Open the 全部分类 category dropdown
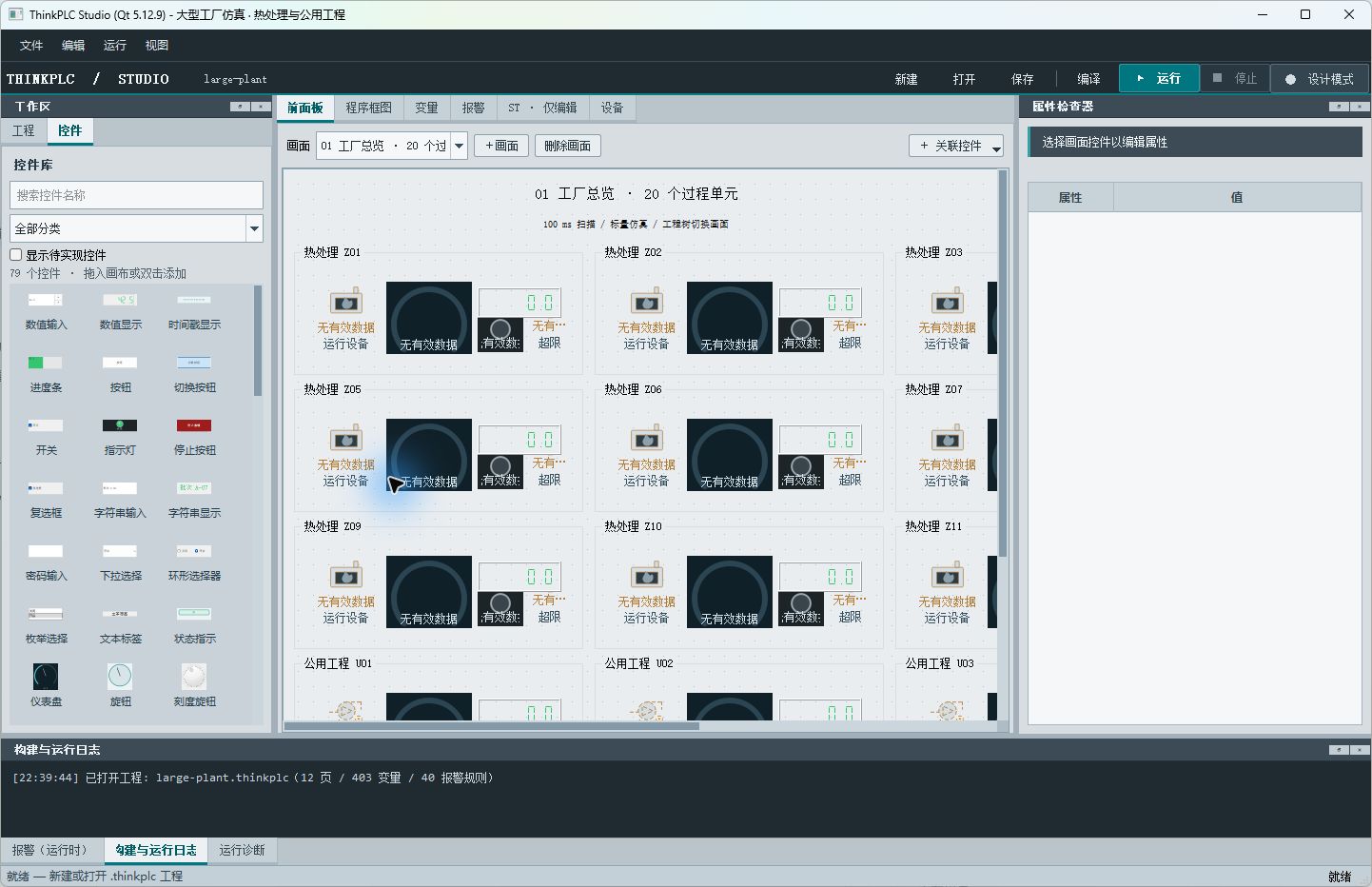This screenshot has height=887, width=1372. coord(136,228)
